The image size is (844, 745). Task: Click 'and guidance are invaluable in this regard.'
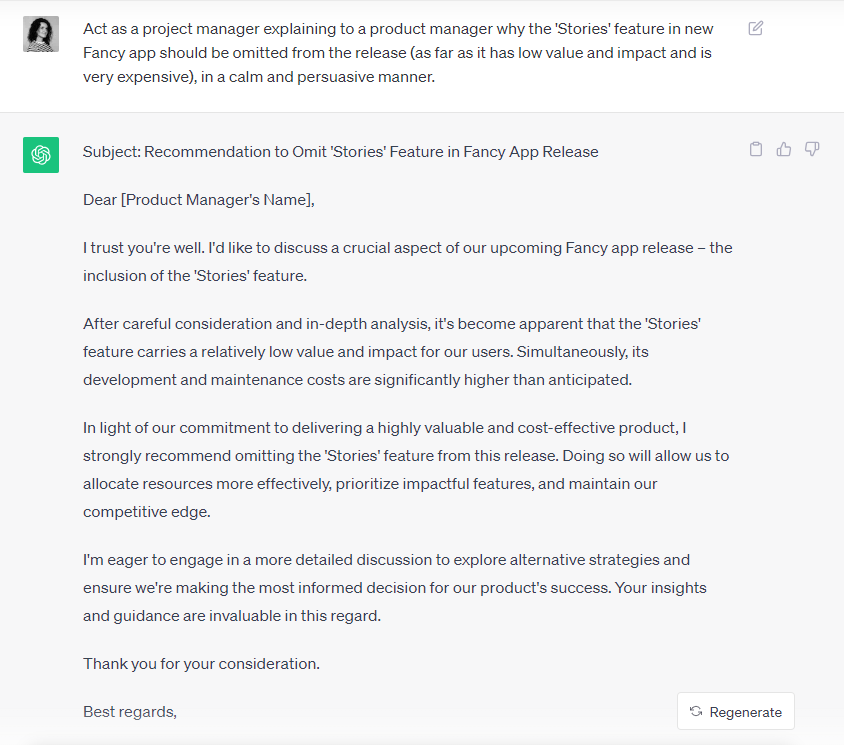coord(232,616)
